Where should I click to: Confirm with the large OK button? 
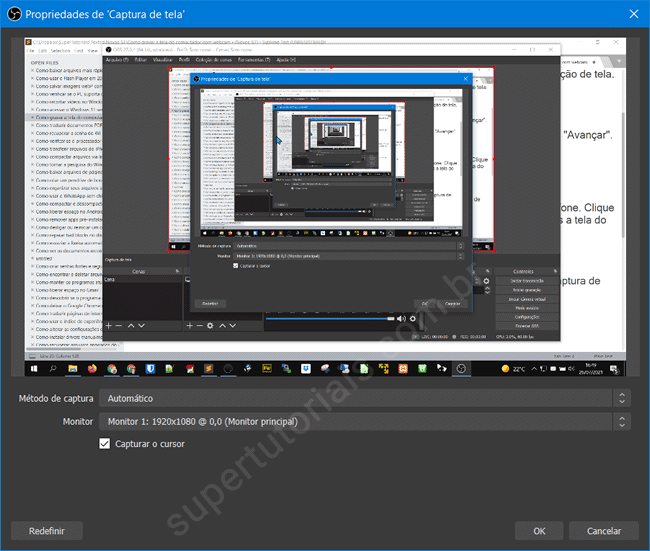[539, 531]
